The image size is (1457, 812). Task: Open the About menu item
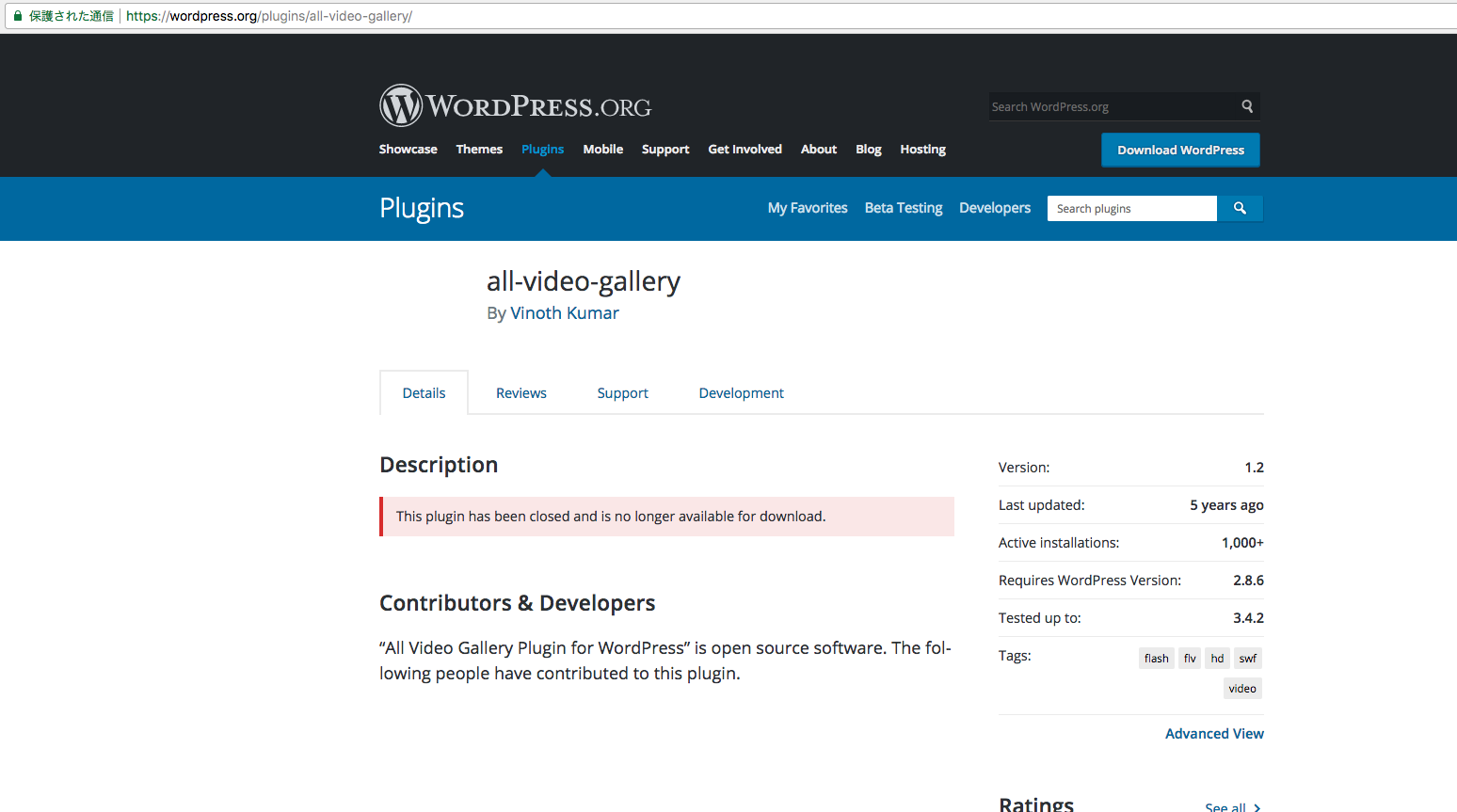(819, 149)
